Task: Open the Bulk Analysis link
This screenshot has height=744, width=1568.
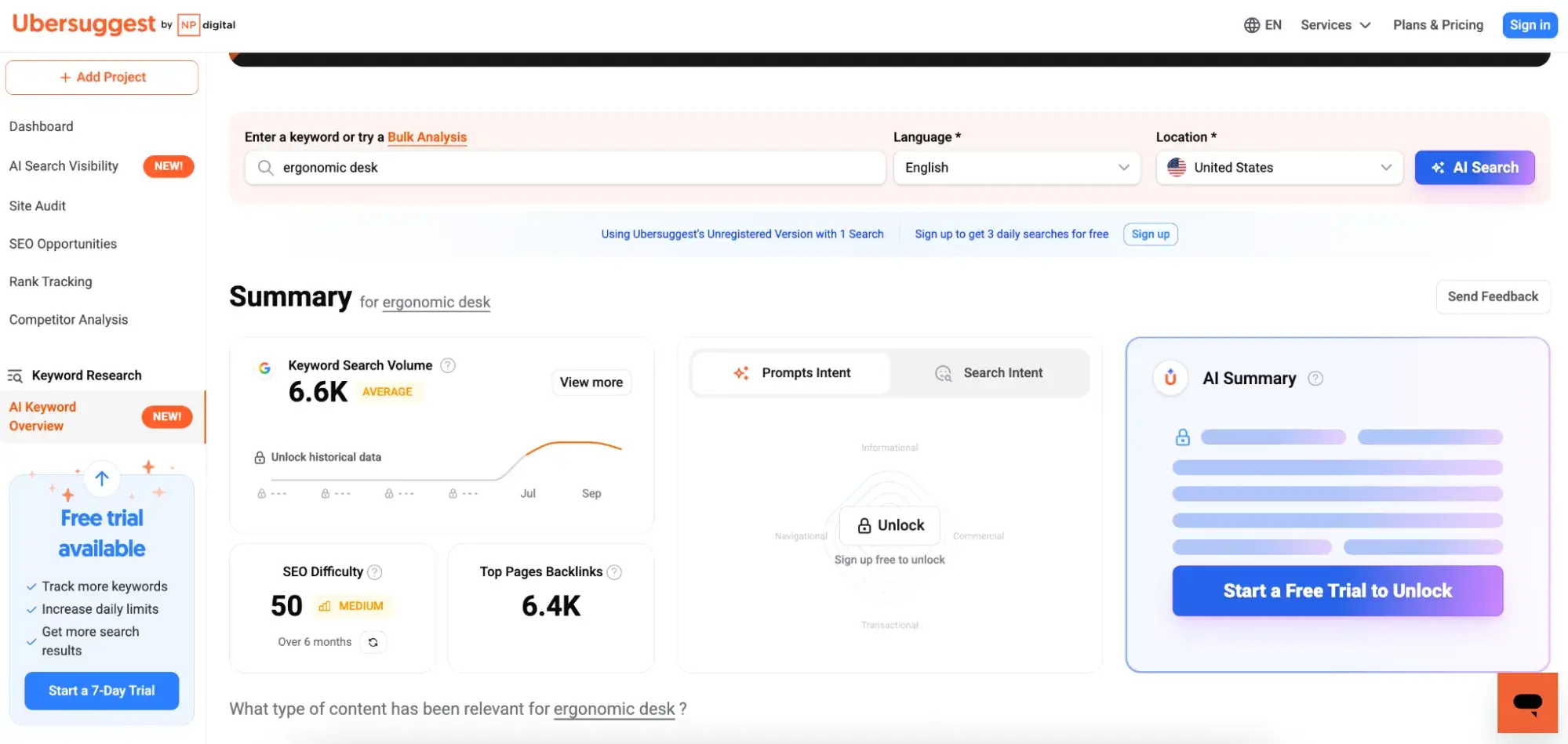Action: pyautogui.click(x=427, y=136)
